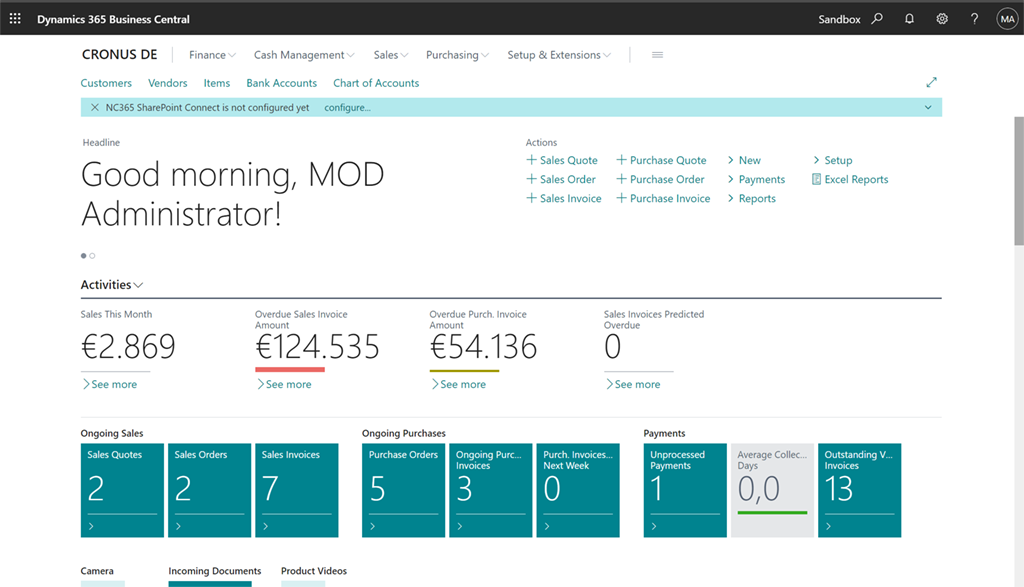
Task: Click the Excel Reports document icon
Action: pos(816,179)
